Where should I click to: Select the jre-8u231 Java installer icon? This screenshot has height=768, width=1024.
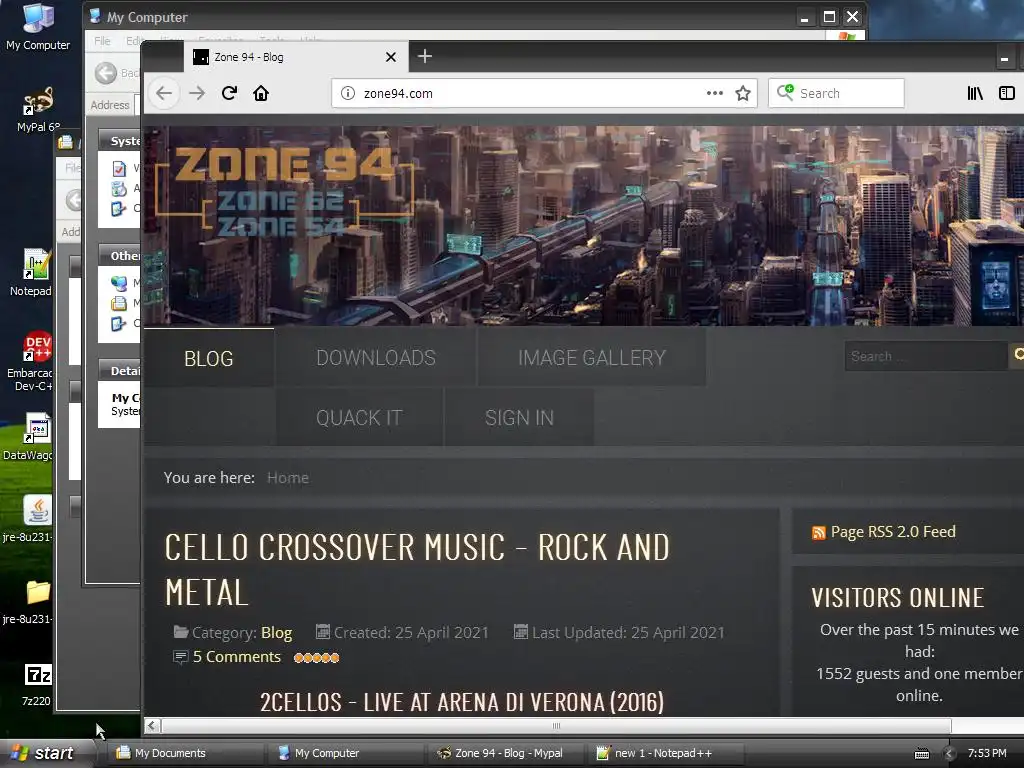31,519
